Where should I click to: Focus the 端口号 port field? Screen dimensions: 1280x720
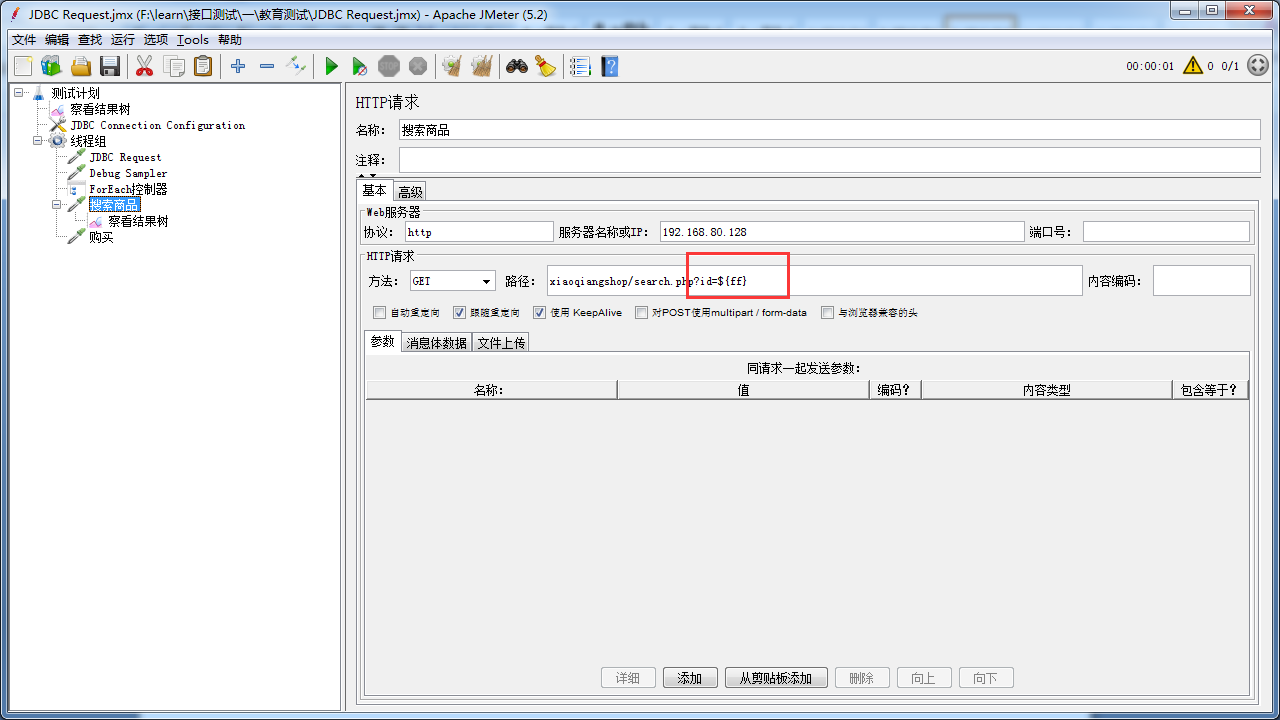(1166, 232)
